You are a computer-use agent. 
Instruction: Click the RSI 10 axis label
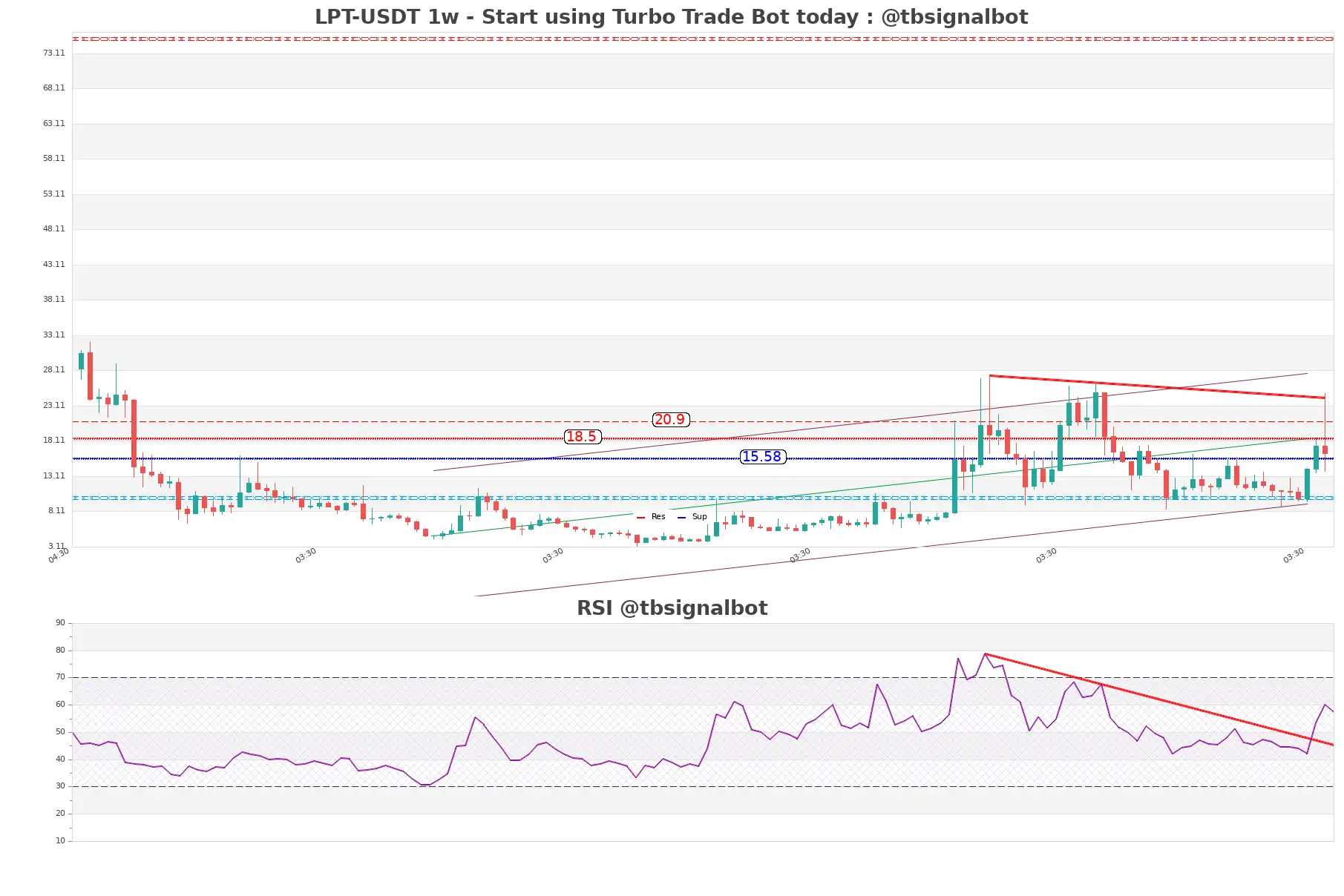pos(60,841)
